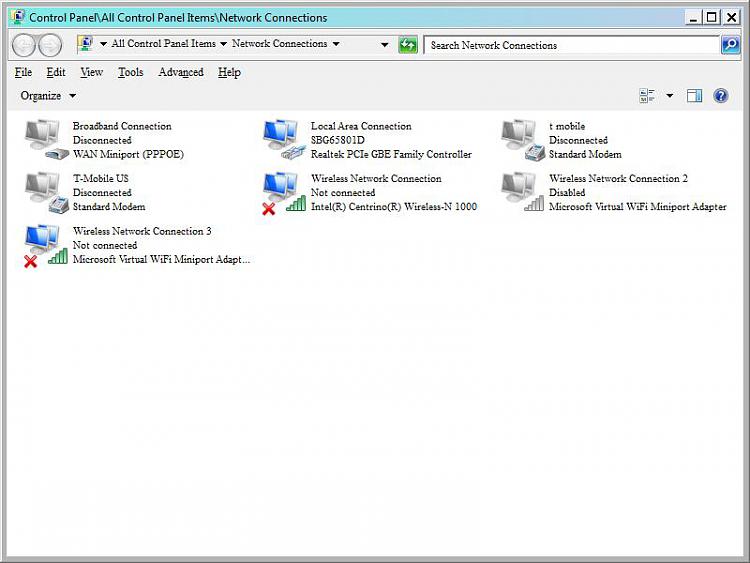Click the 't mobile' connection name
Image resolution: width=750 pixels, height=563 pixels.
567,126
